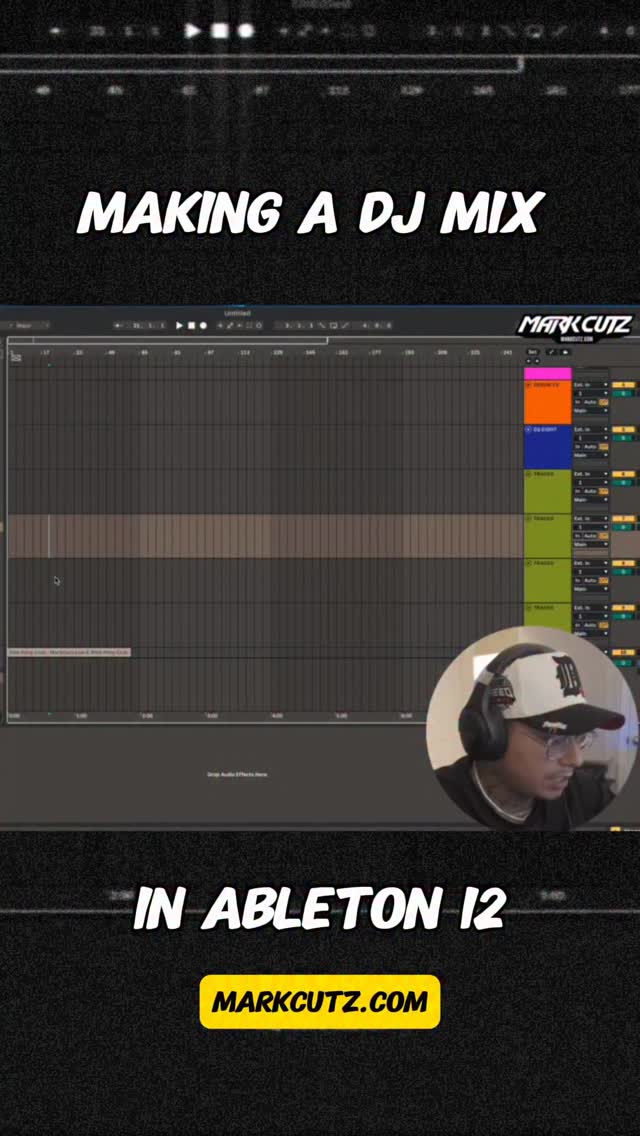The height and width of the screenshot is (1136, 640).
Task: Fold the blue track using its title arrow
Action: tap(528, 430)
